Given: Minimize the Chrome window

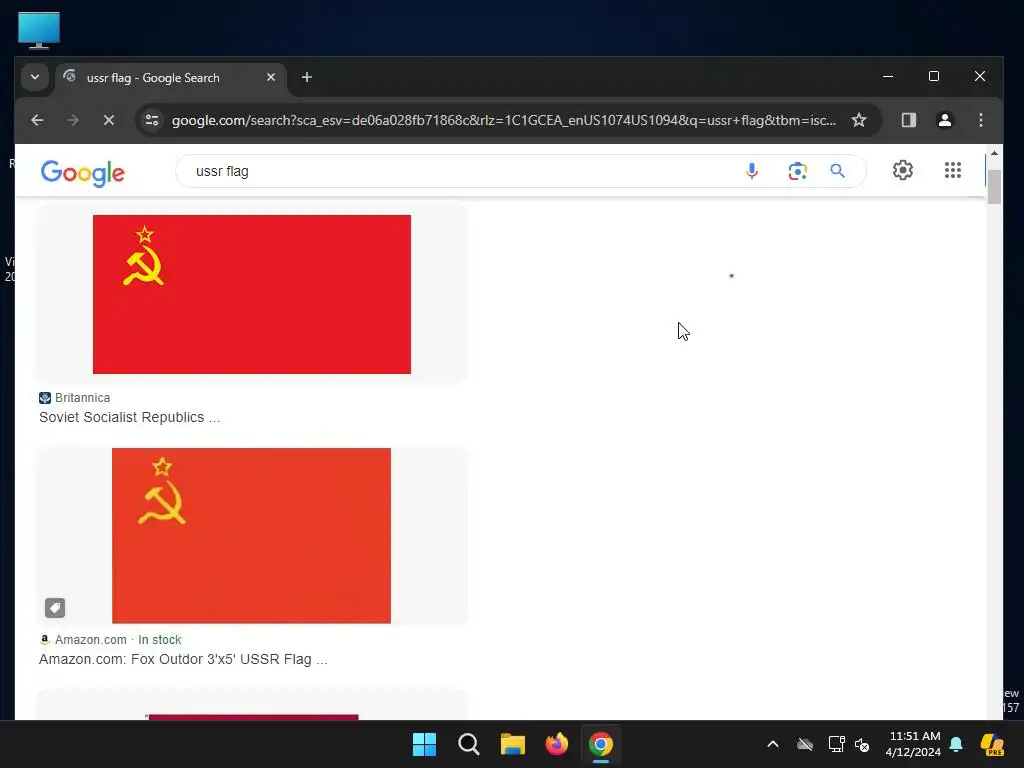Looking at the screenshot, I should pyautogui.click(x=888, y=76).
